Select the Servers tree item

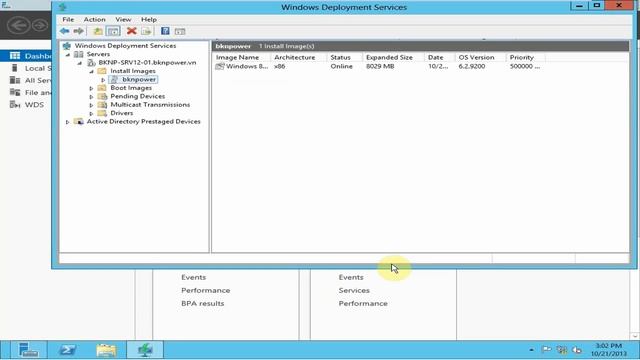tap(98, 54)
